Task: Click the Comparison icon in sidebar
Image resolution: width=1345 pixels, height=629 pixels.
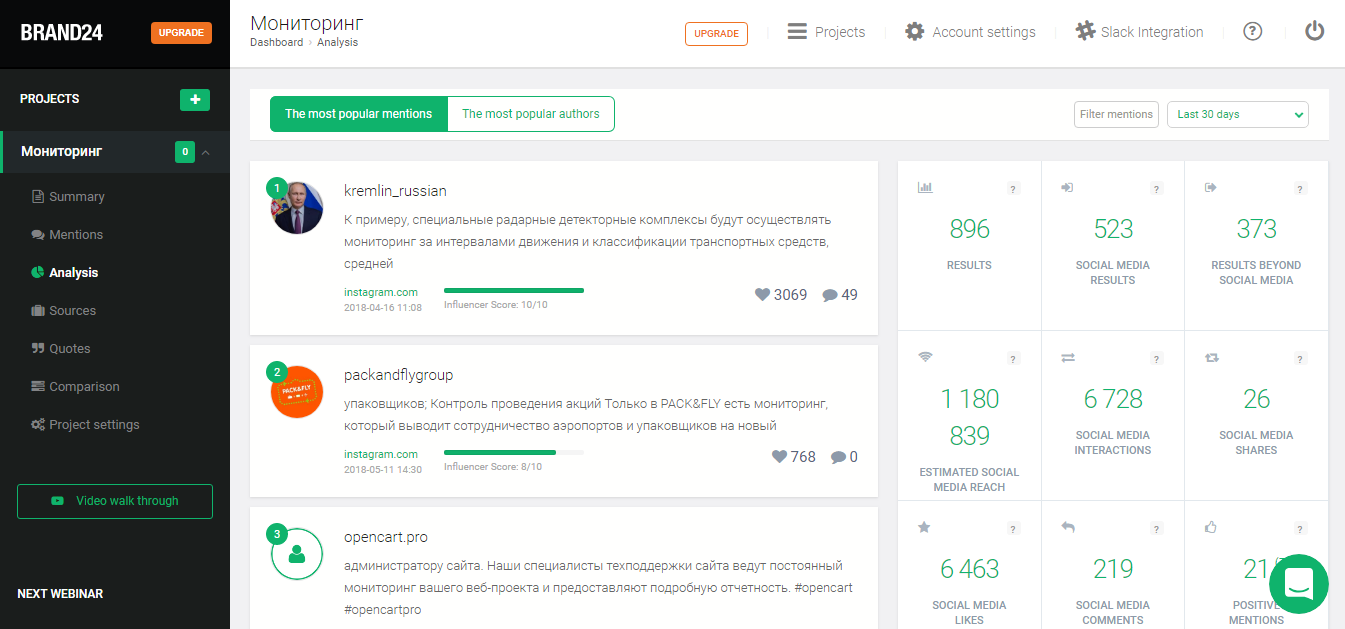Action: [x=38, y=386]
